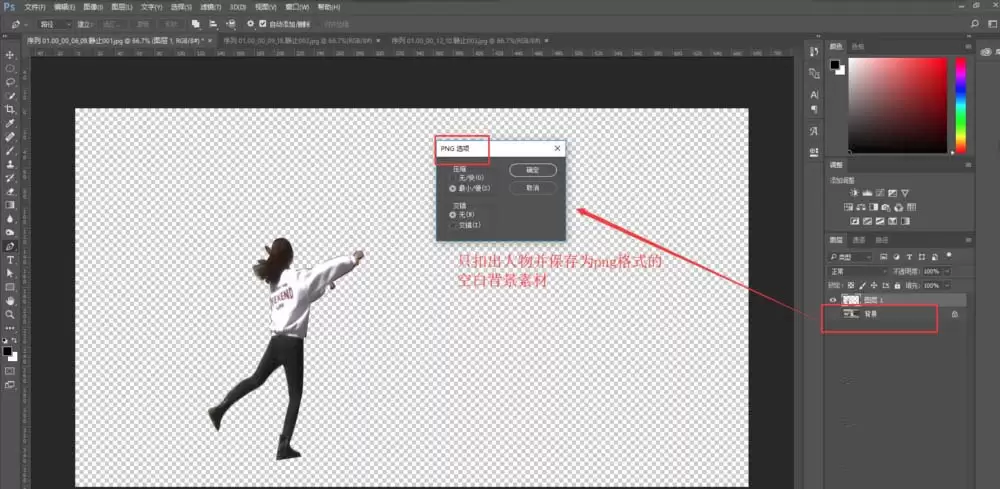1000x489 pixels.
Task: Enable the 自动添加/删除 checkbox
Action: point(262,23)
